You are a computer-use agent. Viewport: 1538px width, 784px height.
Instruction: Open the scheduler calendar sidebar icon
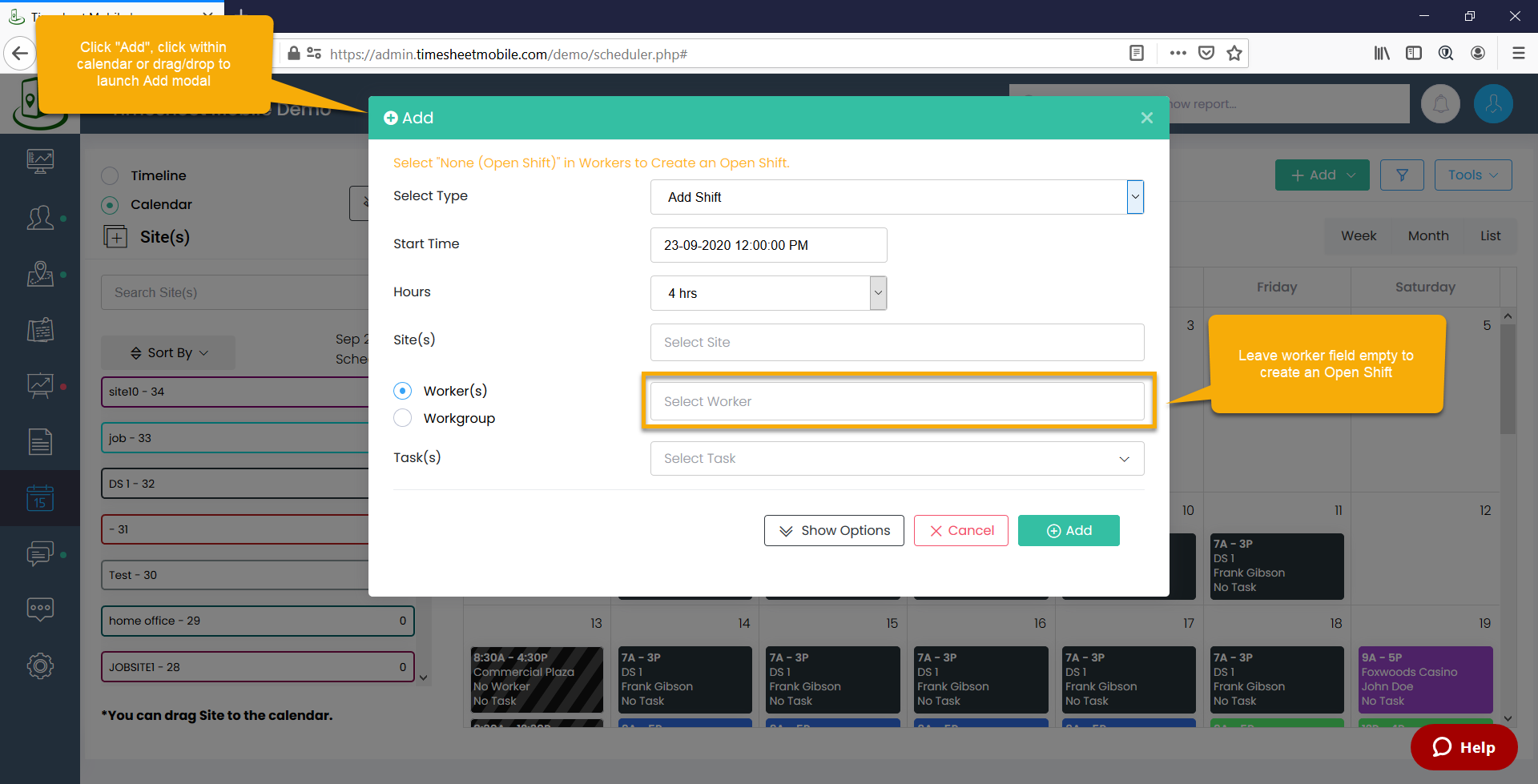click(x=39, y=498)
